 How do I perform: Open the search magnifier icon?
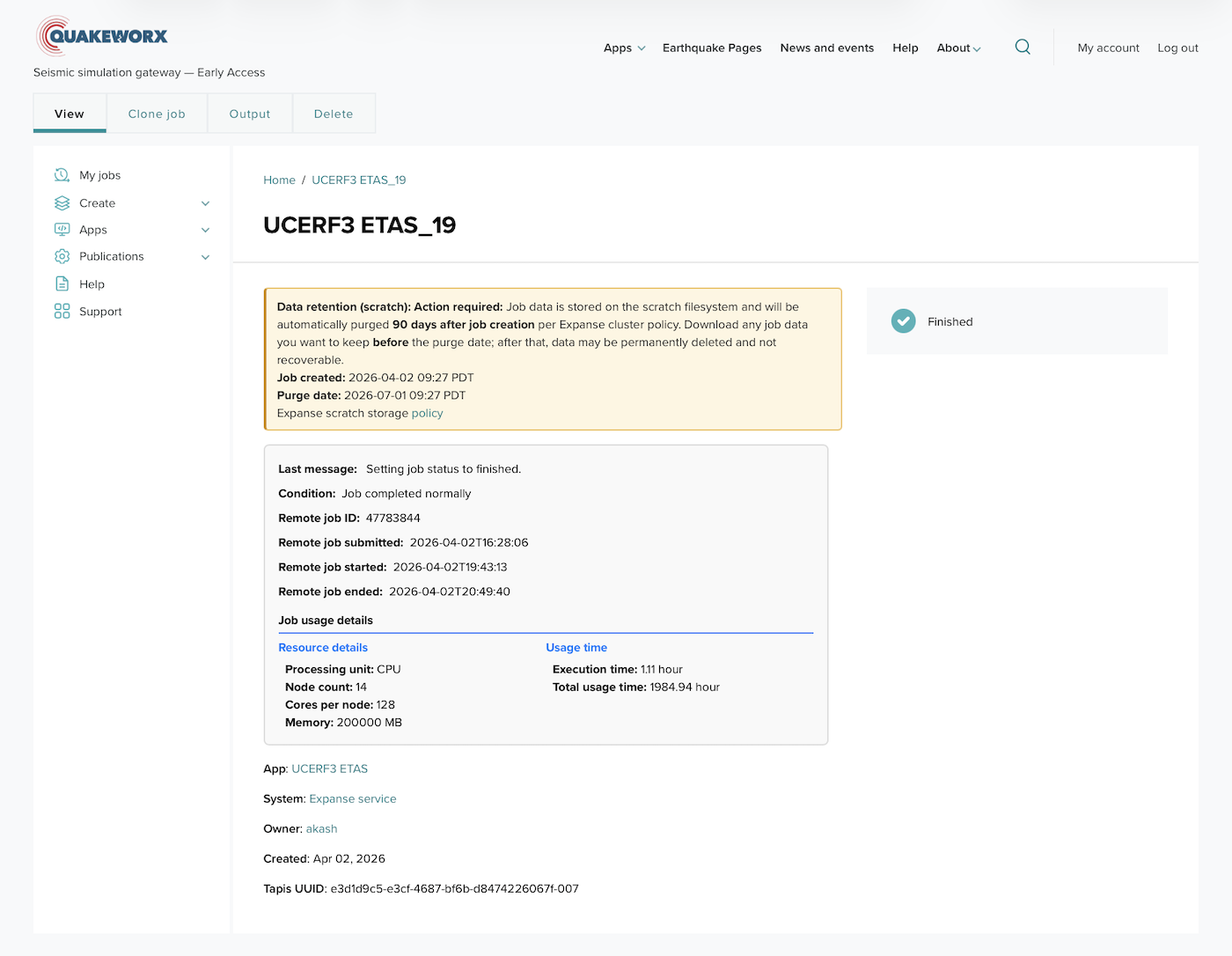(x=1023, y=47)
